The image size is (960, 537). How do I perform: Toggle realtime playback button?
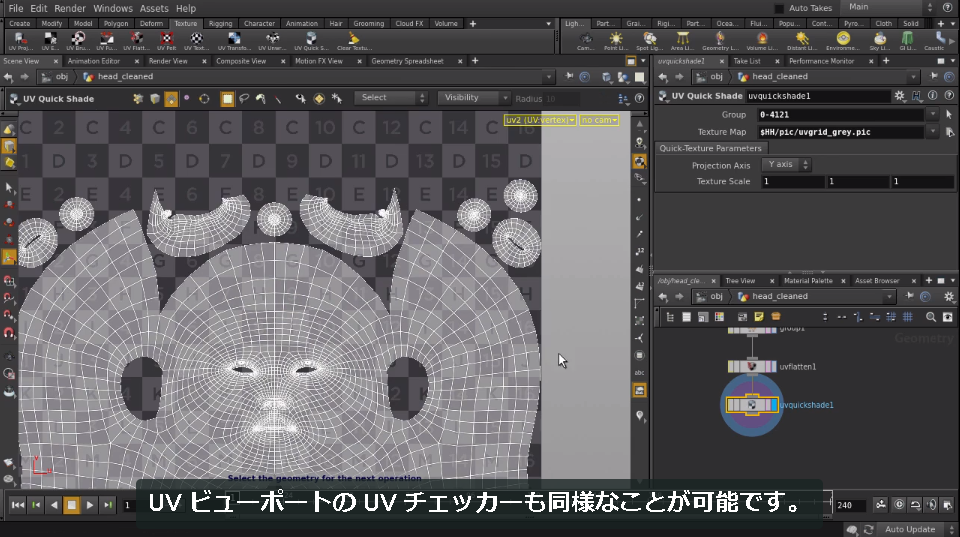pos(899,505)
